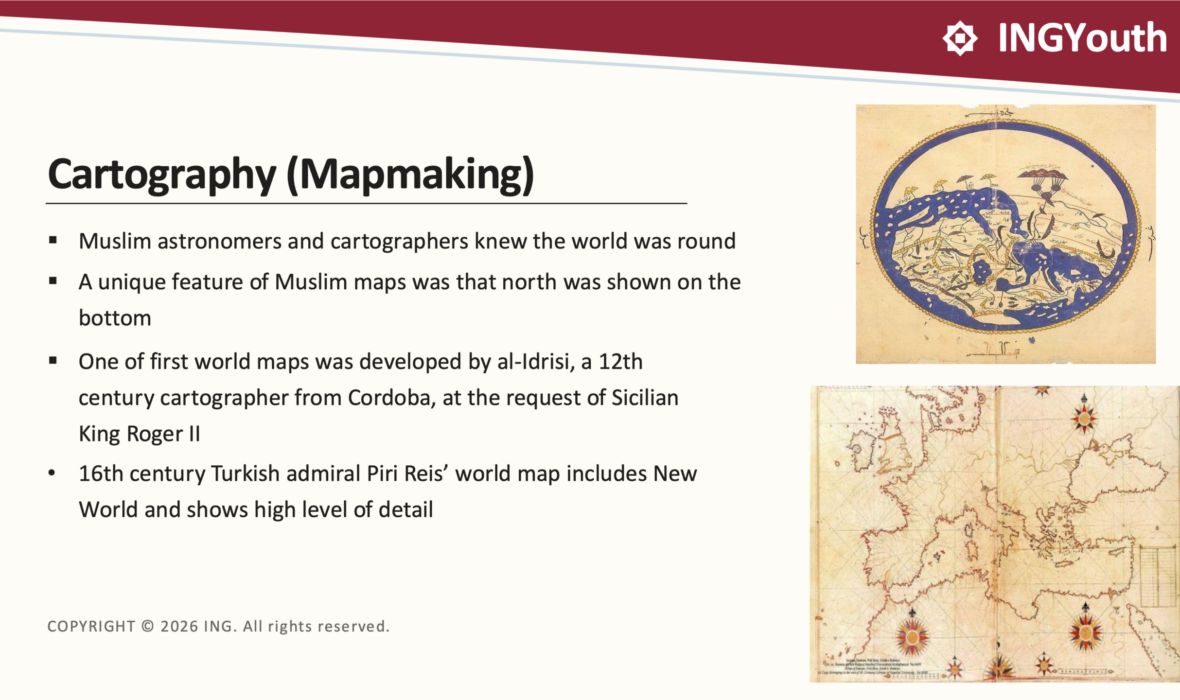Open the al-Idrisi circular world map image
The height and width of the screenshot is (700, 1180).
coord(1005,234)
